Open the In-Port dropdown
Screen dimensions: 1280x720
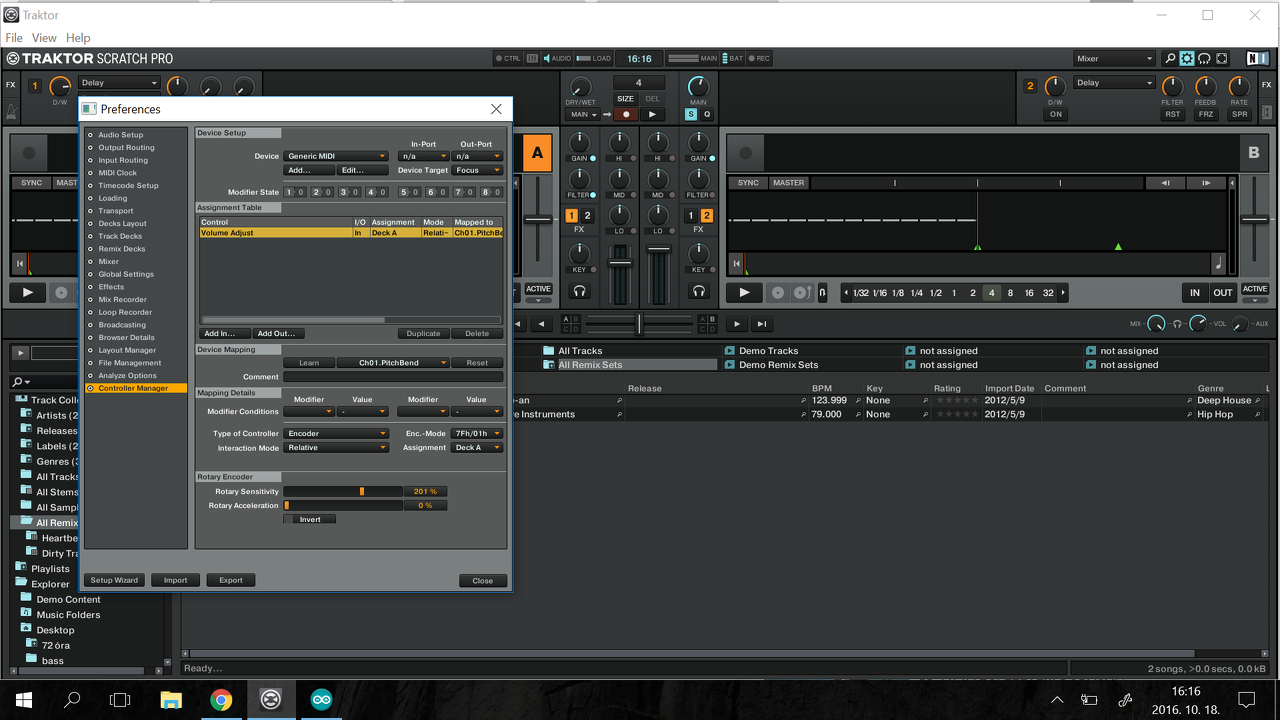tap(423, 156)
